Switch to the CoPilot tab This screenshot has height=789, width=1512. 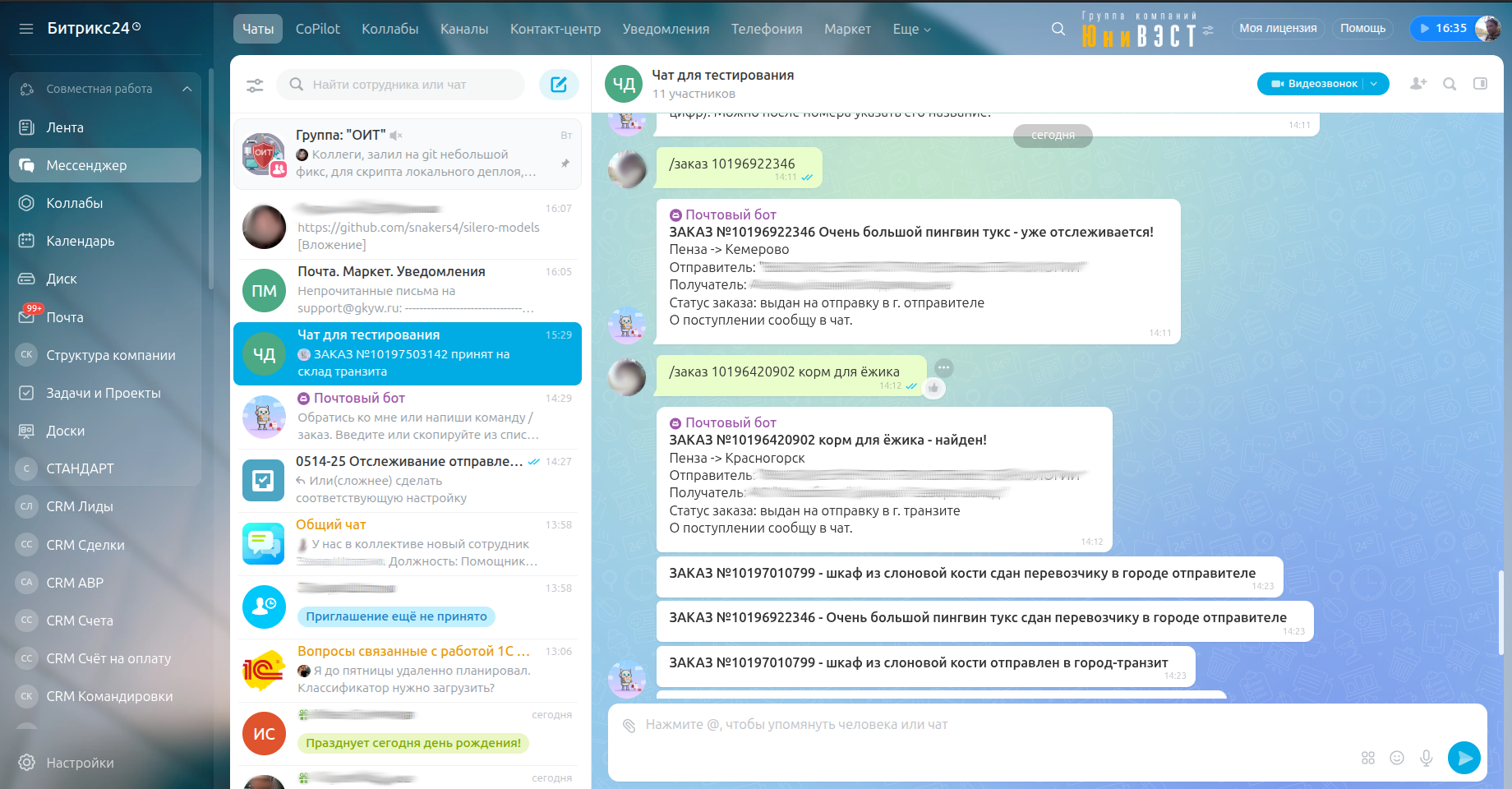[x=318, y=29]
